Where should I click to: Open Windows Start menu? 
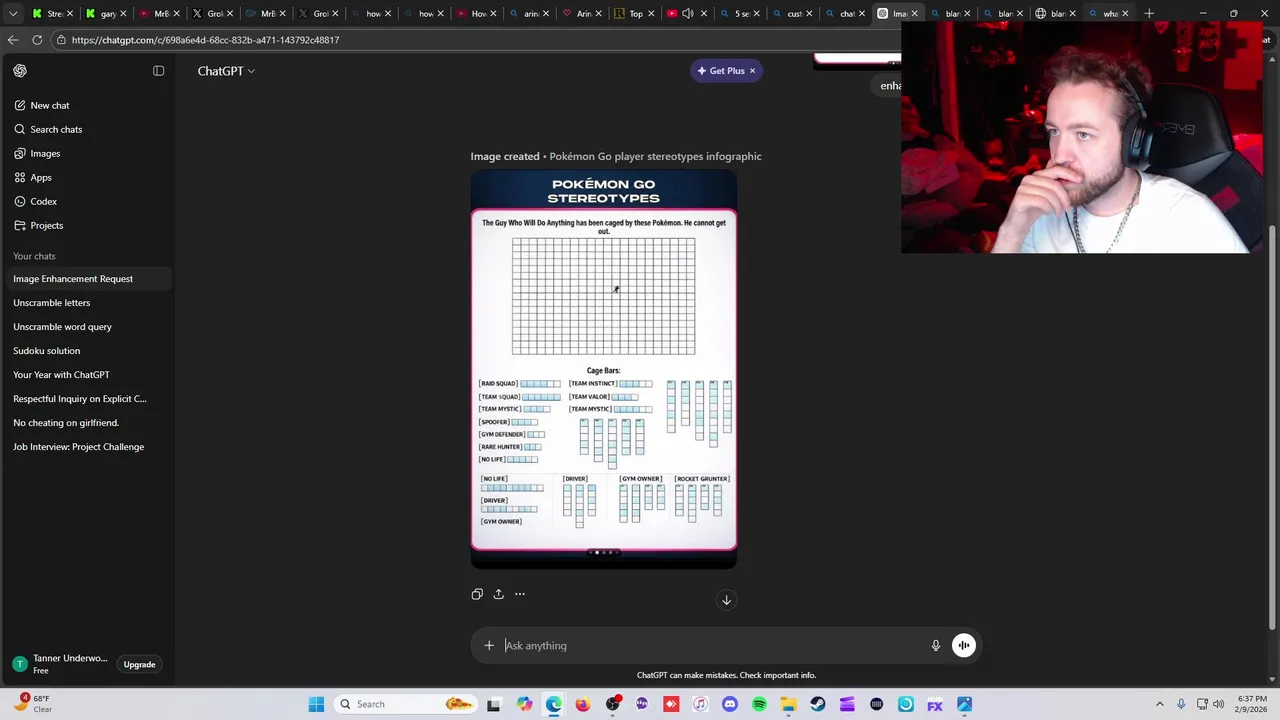point(316,704)
